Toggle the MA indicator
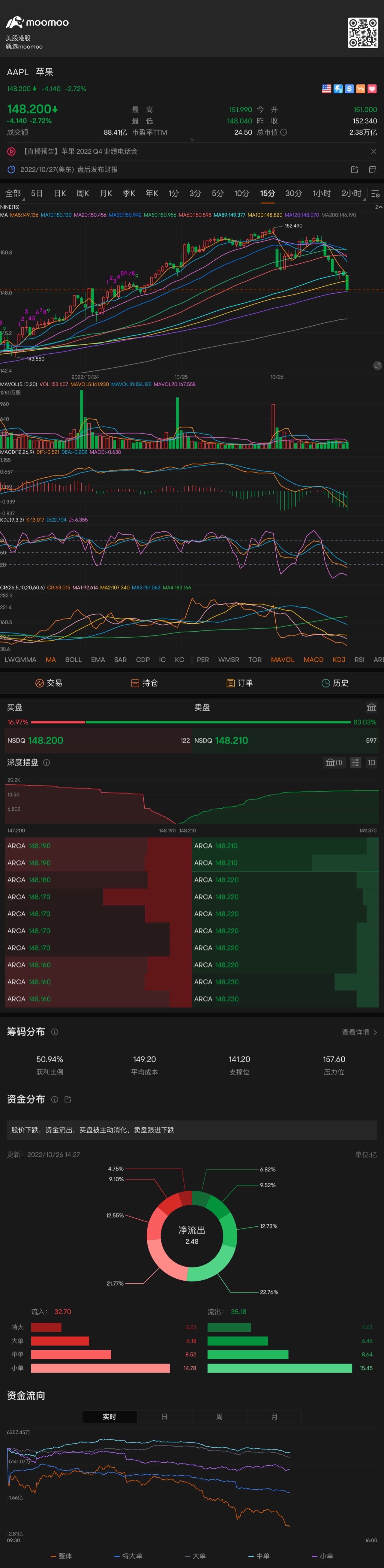Viewport: 384px width, 1568px height. tap(50, 660)
